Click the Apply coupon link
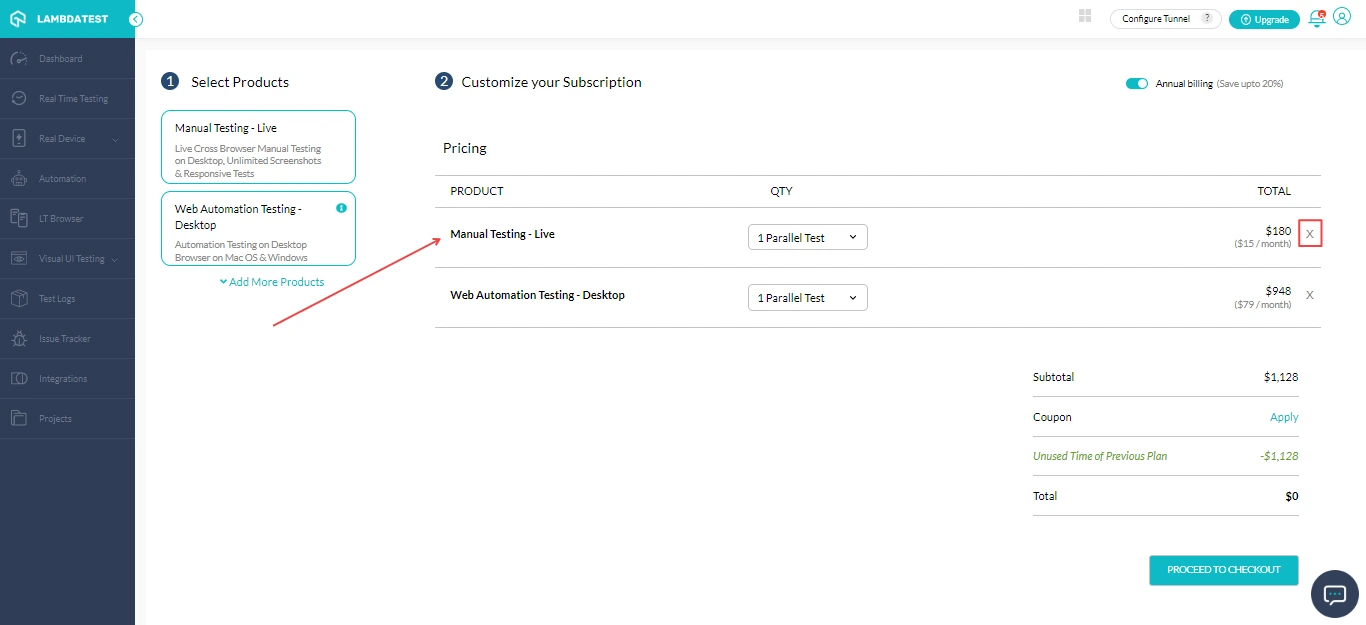The width and height of the screenshot is (1366, 625). (1283, 417)
